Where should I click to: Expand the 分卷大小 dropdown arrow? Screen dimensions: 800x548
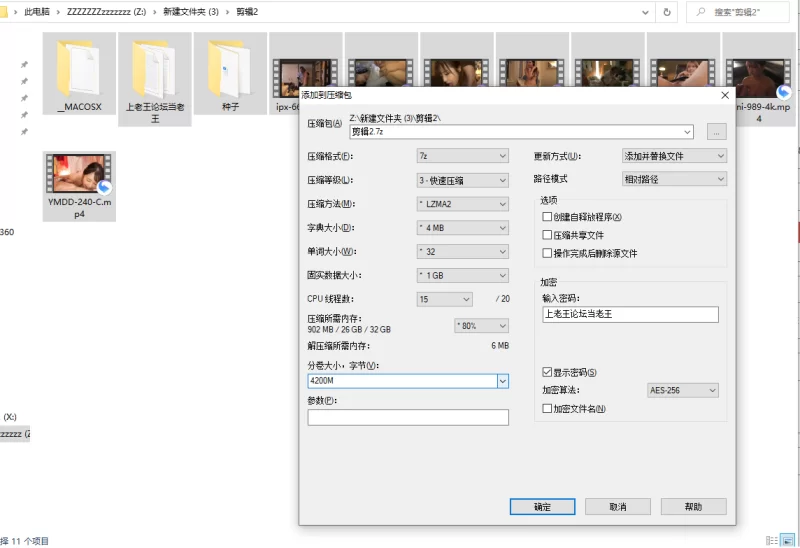pos(503,381)
